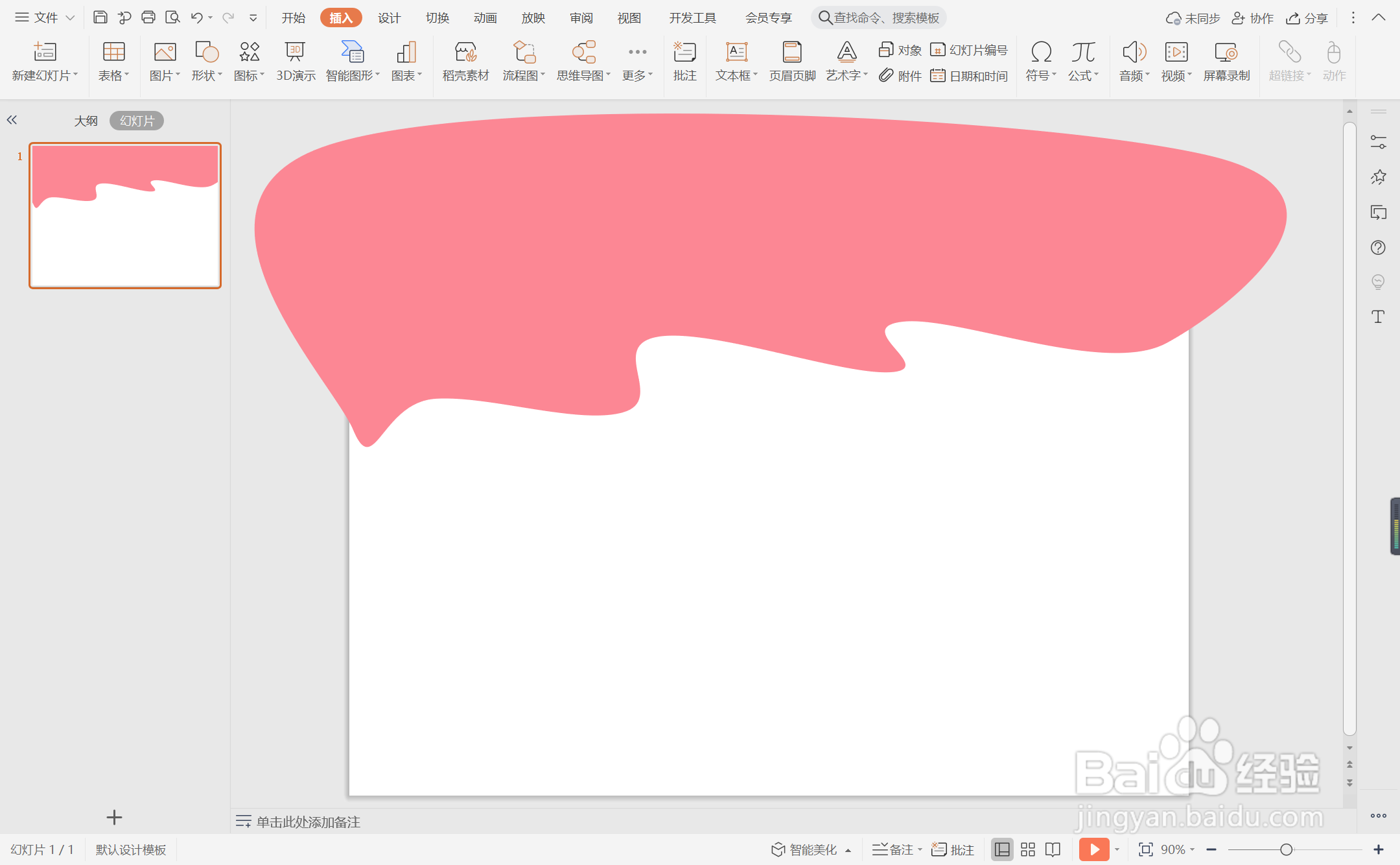Insert 日期和时间
Screen dimensions: 1400x865
[x=969, y=76]
